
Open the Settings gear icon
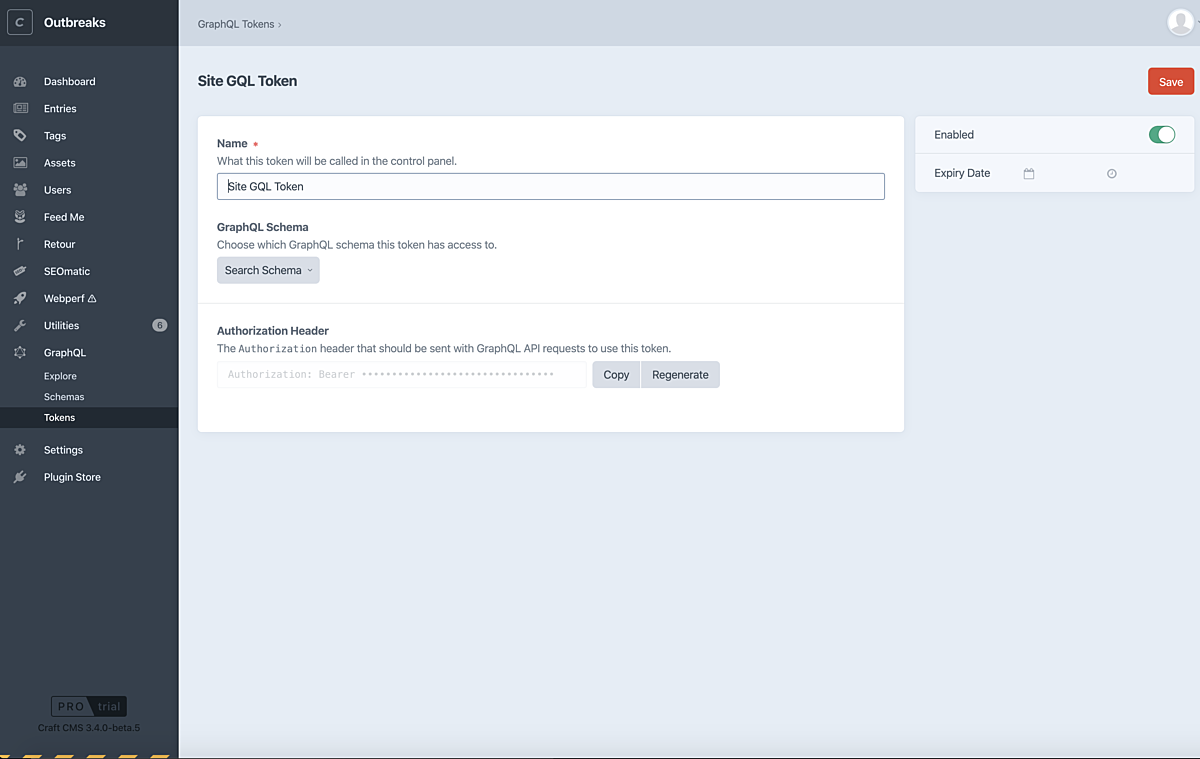20,450
